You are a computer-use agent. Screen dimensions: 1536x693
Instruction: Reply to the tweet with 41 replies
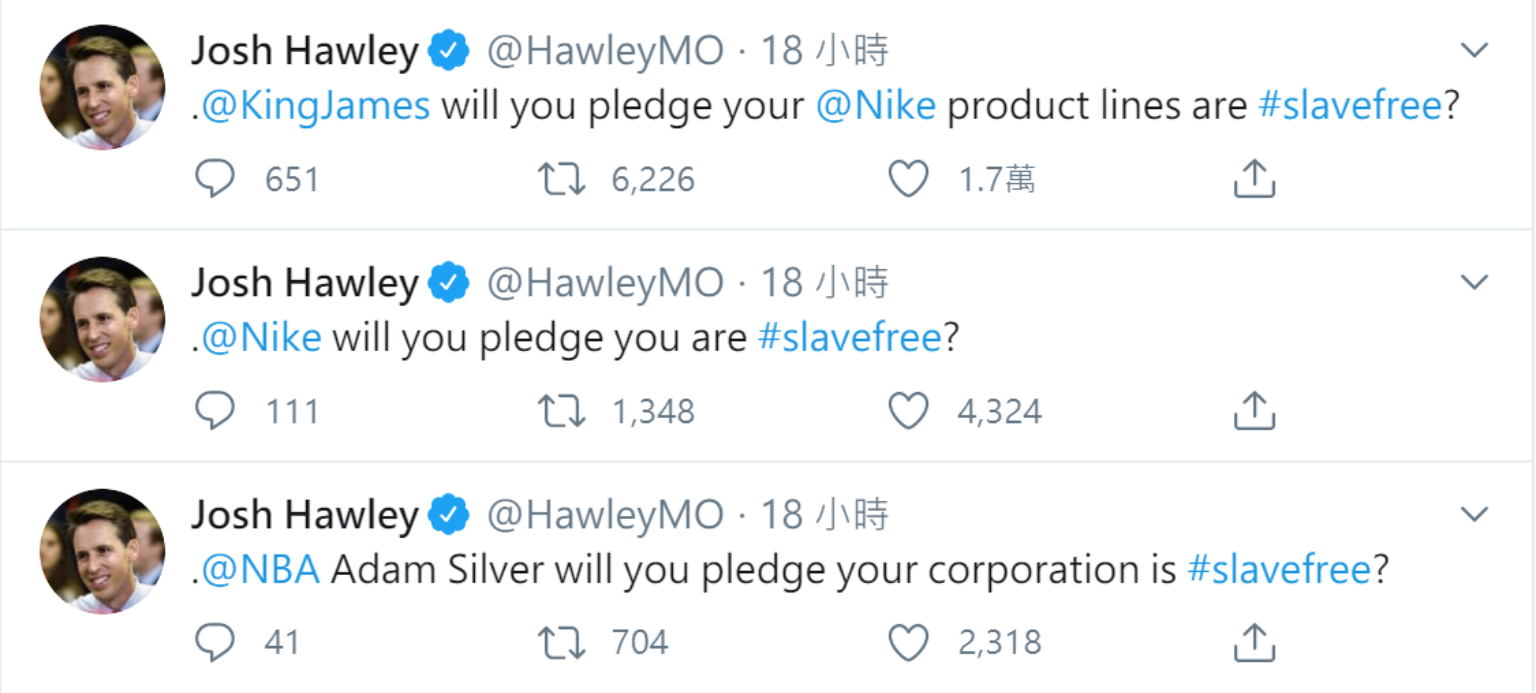click(x=214, y=642)
